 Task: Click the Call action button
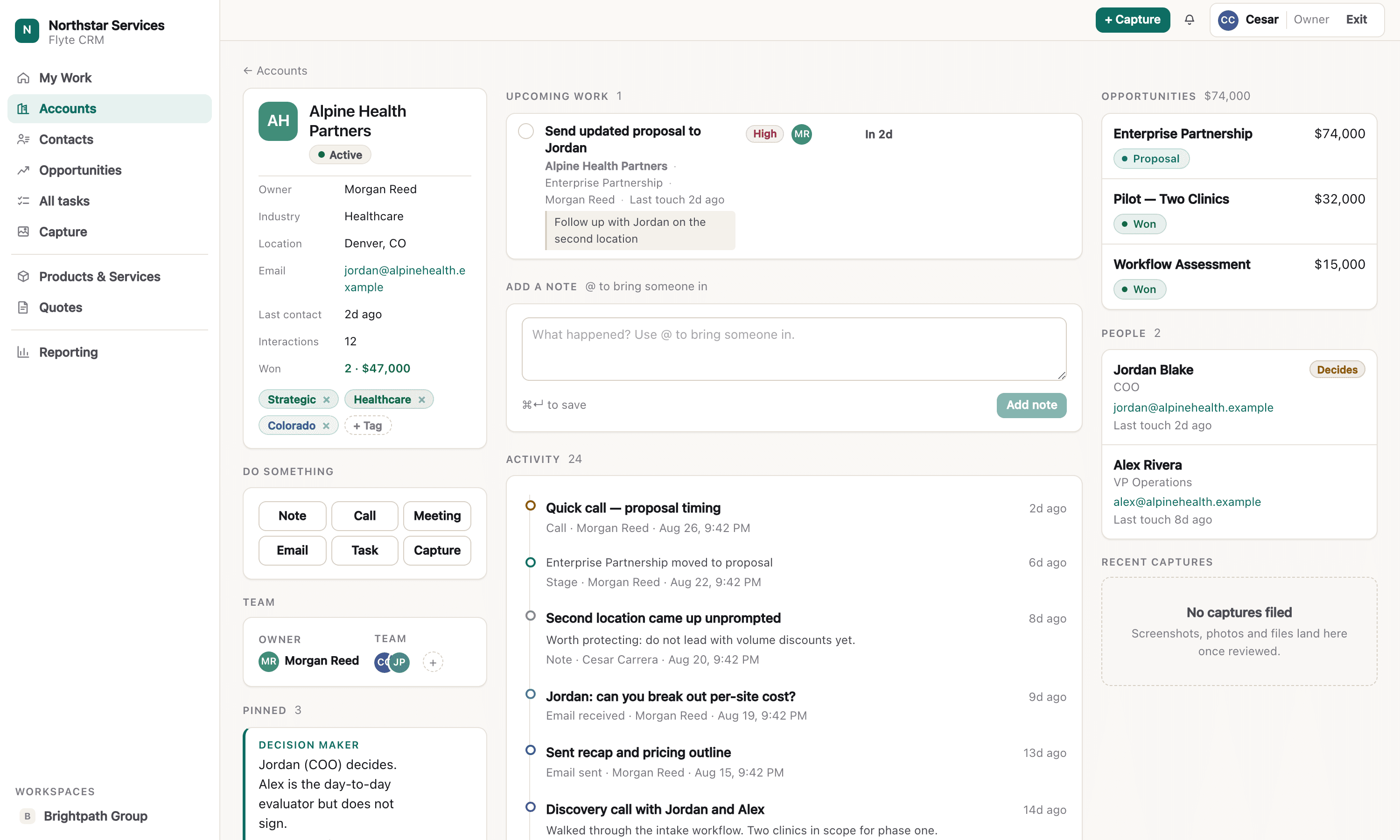[x=364, y=516]
